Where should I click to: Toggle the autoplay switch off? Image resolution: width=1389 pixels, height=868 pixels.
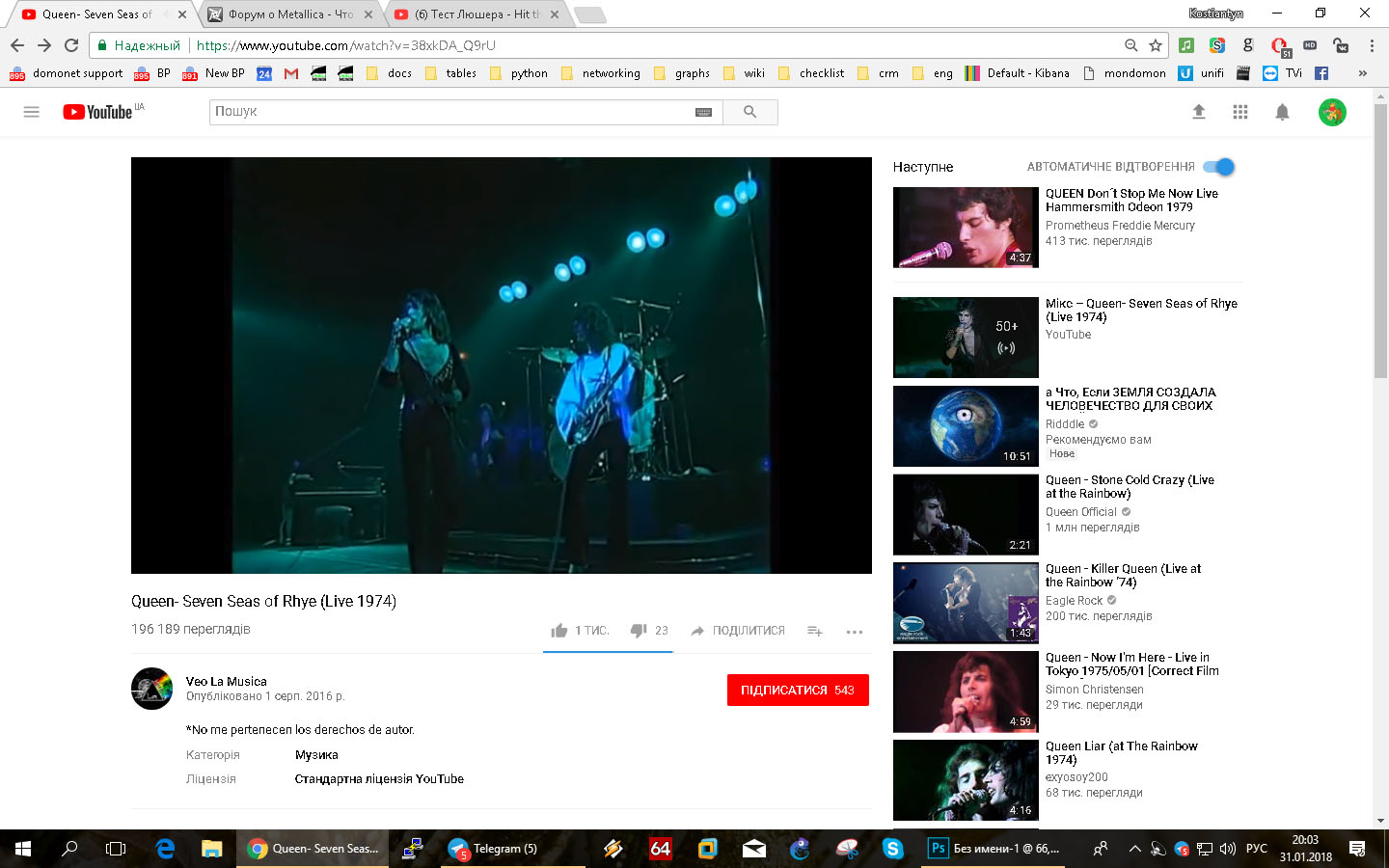coord(1221,167)
